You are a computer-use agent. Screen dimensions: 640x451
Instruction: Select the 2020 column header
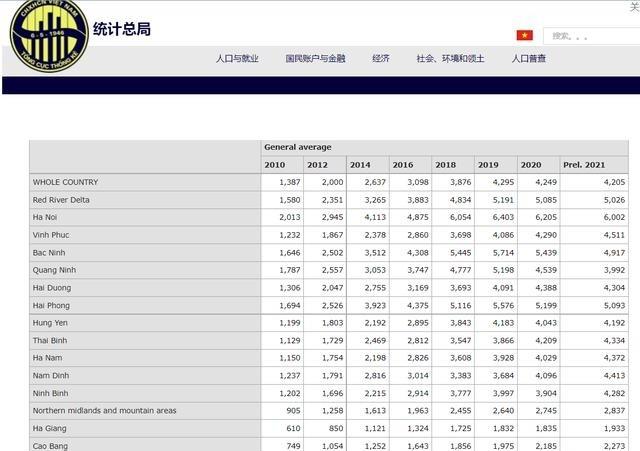pyautogui.click(x=538, y=165)
